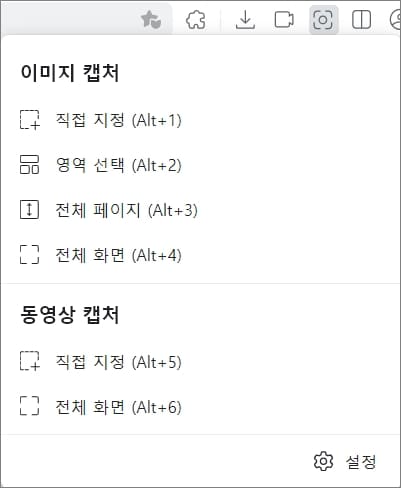Image resolution: width=401 pixels, height=488 pixels.
Task: Click dashed-plus icon under 이미지 캡처
Action: click(x=30, y=120)
